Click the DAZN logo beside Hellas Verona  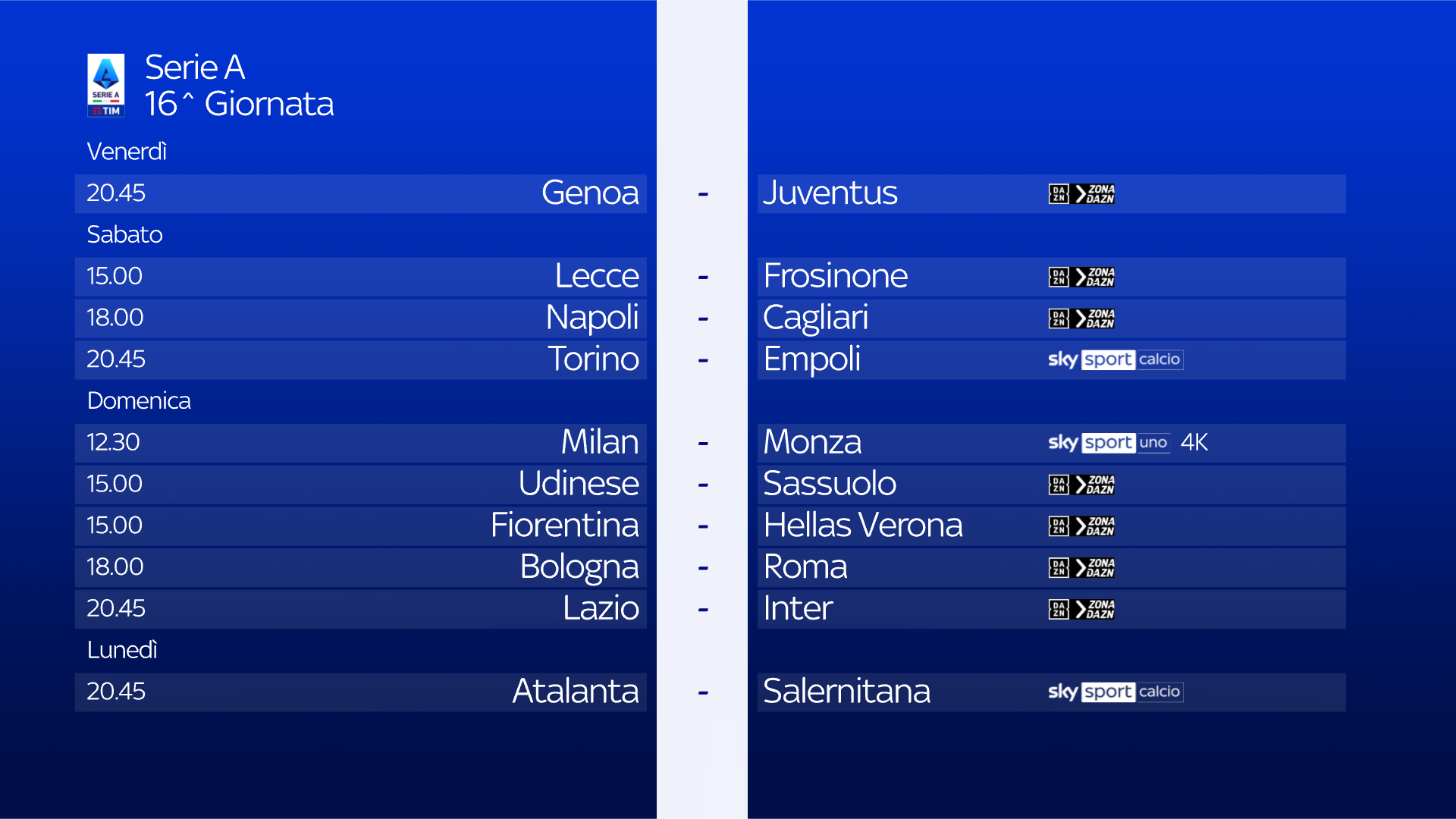[1081, 526]
